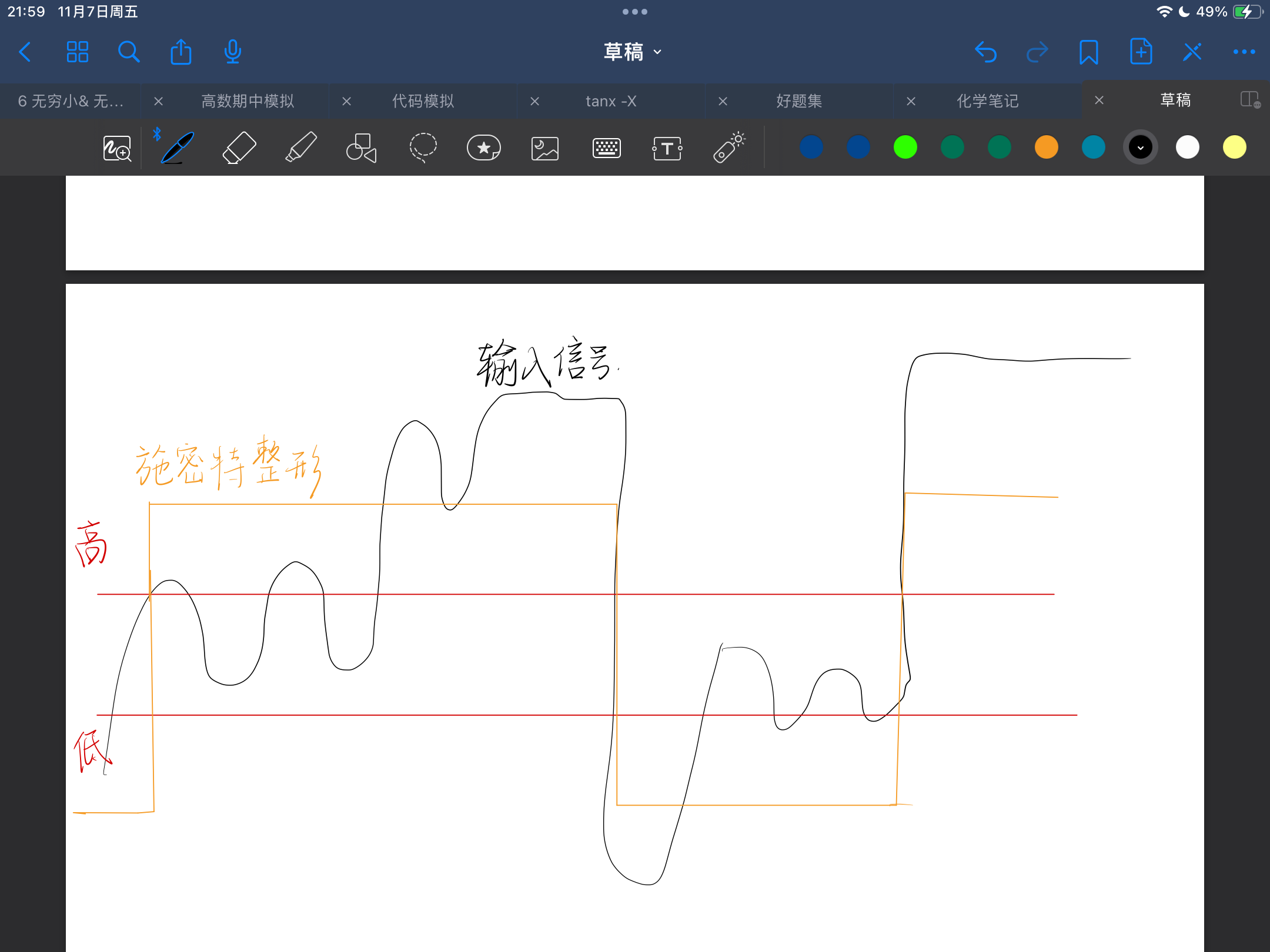Switch to the 化学笔记 tab

click(x=987, y=101)
